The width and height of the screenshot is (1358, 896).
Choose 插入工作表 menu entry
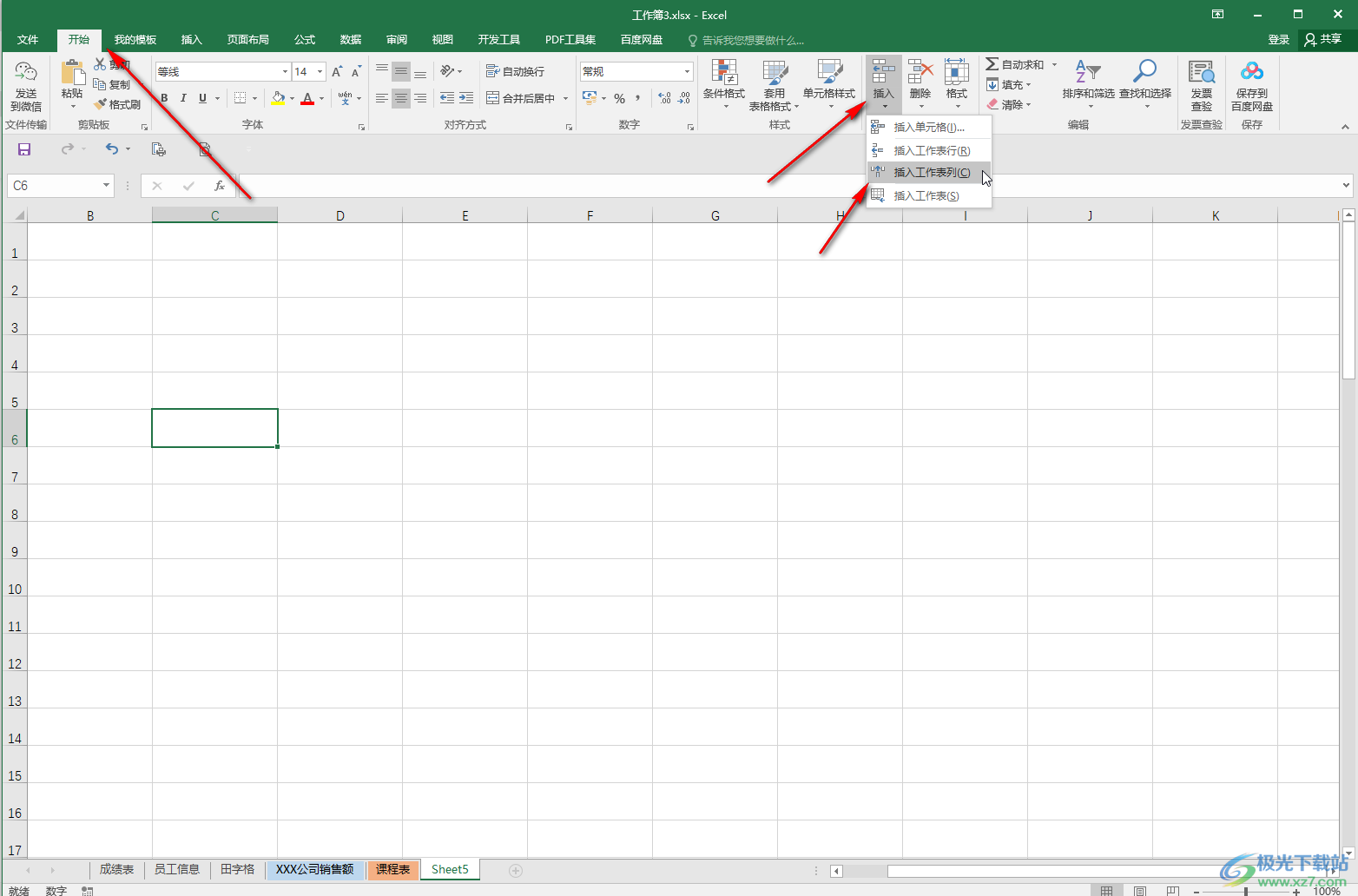coord(929,195)
